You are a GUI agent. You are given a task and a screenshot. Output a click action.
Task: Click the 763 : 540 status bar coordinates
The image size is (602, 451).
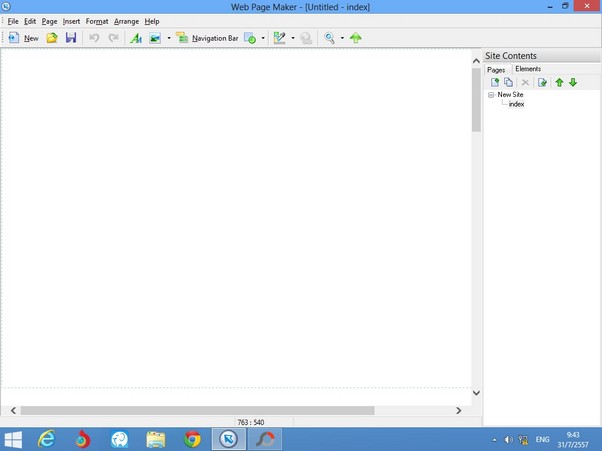click(251, 422)
